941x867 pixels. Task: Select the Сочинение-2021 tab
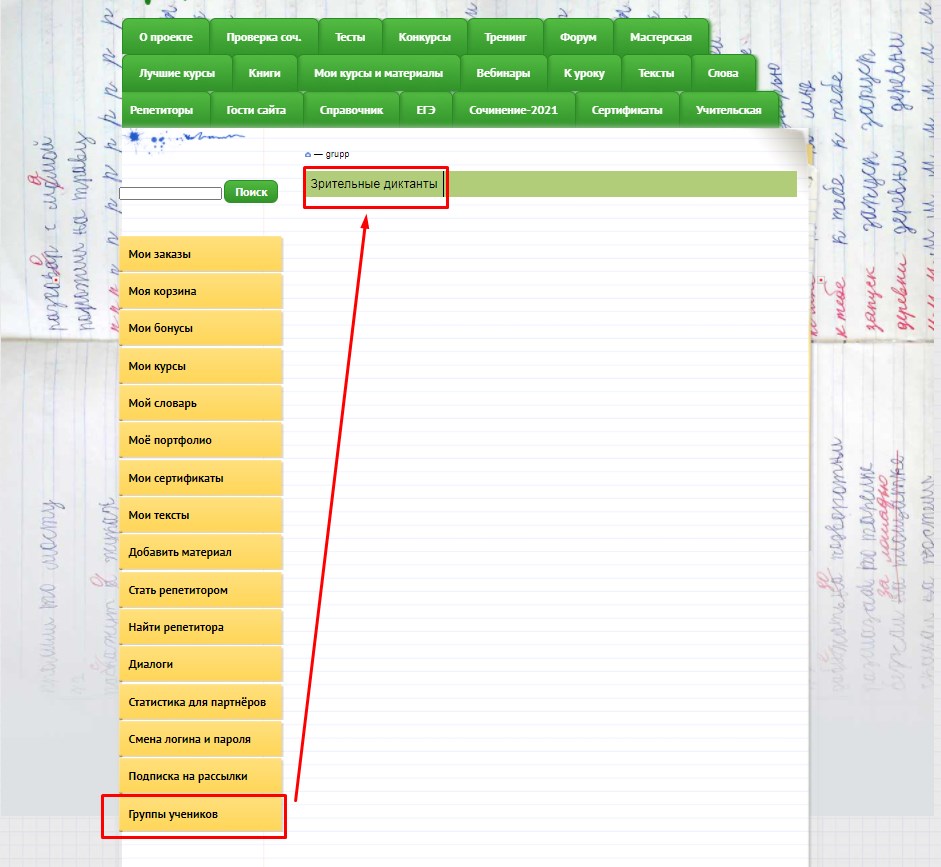[x=513, y=110]
